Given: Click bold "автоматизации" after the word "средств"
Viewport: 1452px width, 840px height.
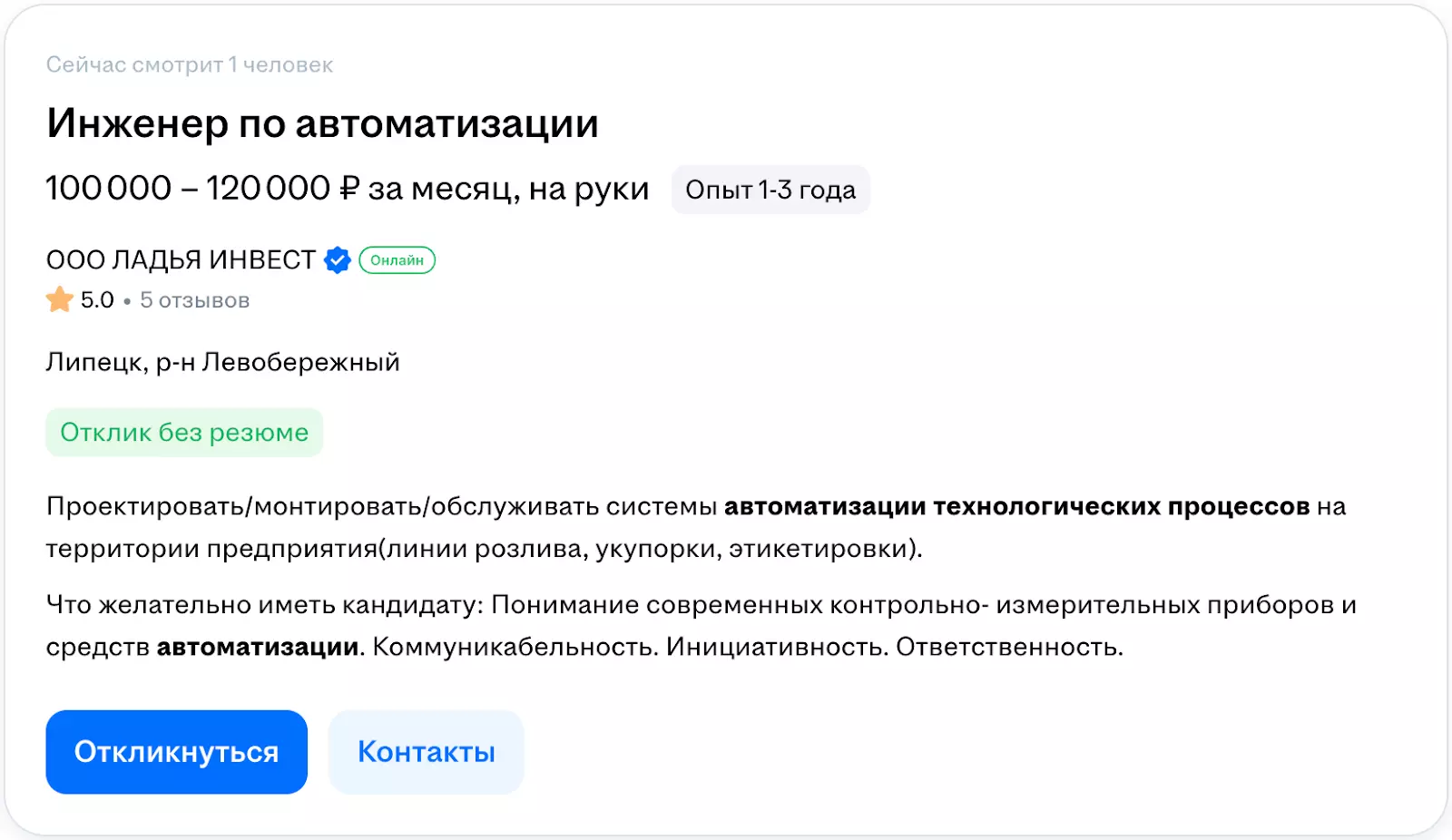Looking at the screenshot, I should pyautogui.click(x=258, y=647).
